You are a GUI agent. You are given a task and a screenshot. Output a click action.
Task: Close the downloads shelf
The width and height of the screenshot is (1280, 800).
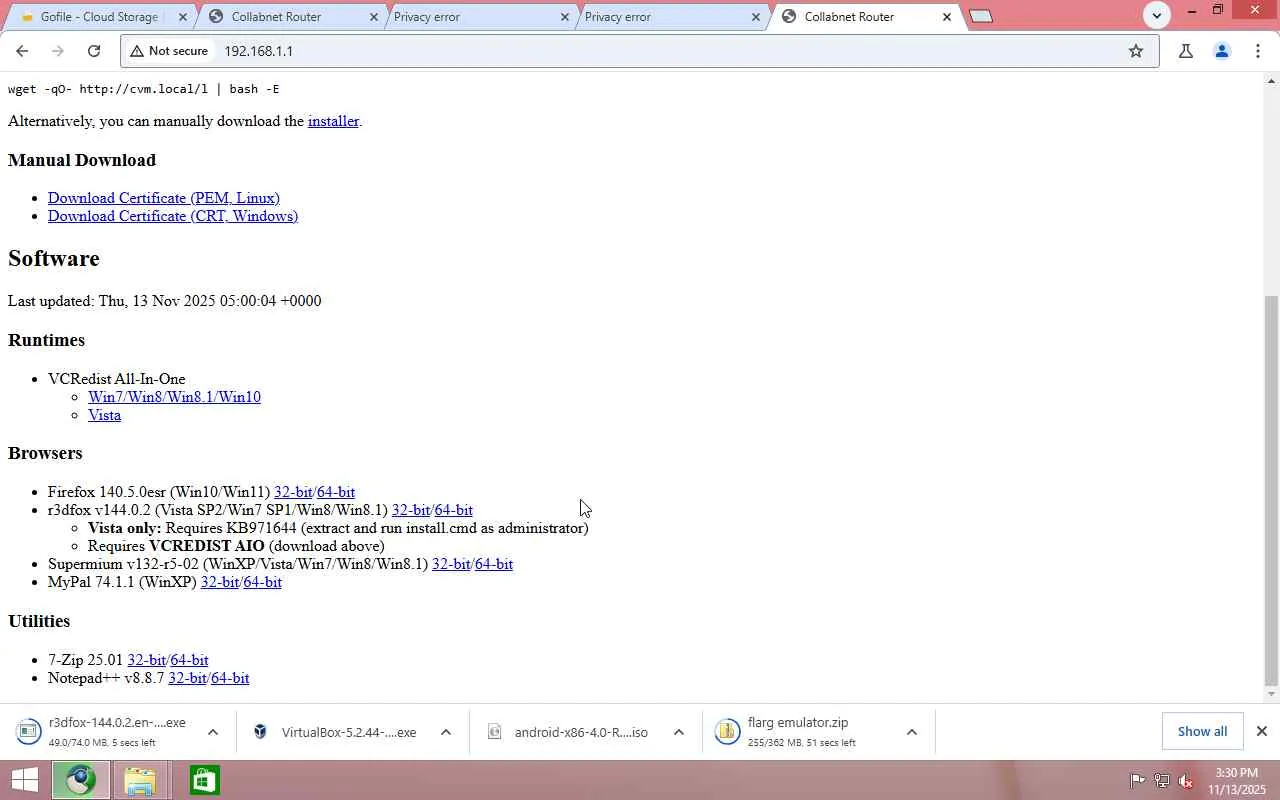coord(1262,732)
